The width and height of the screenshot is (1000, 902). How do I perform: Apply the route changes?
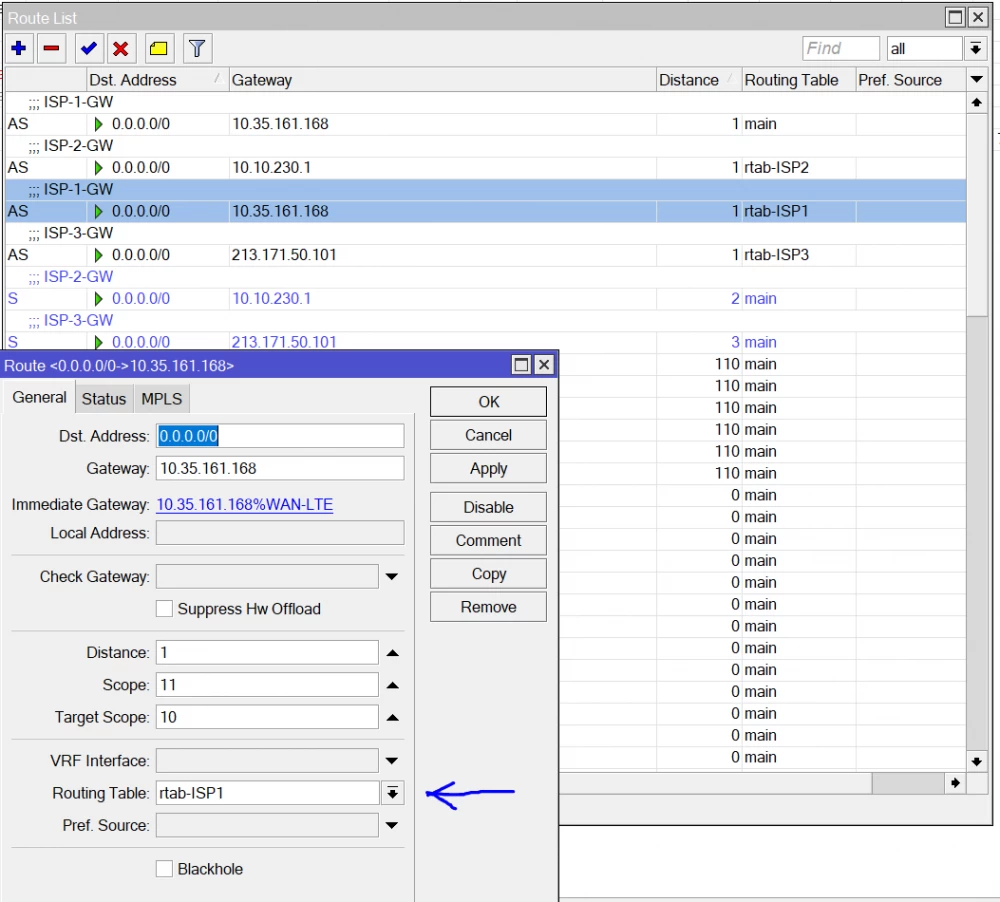click(487, 467)
